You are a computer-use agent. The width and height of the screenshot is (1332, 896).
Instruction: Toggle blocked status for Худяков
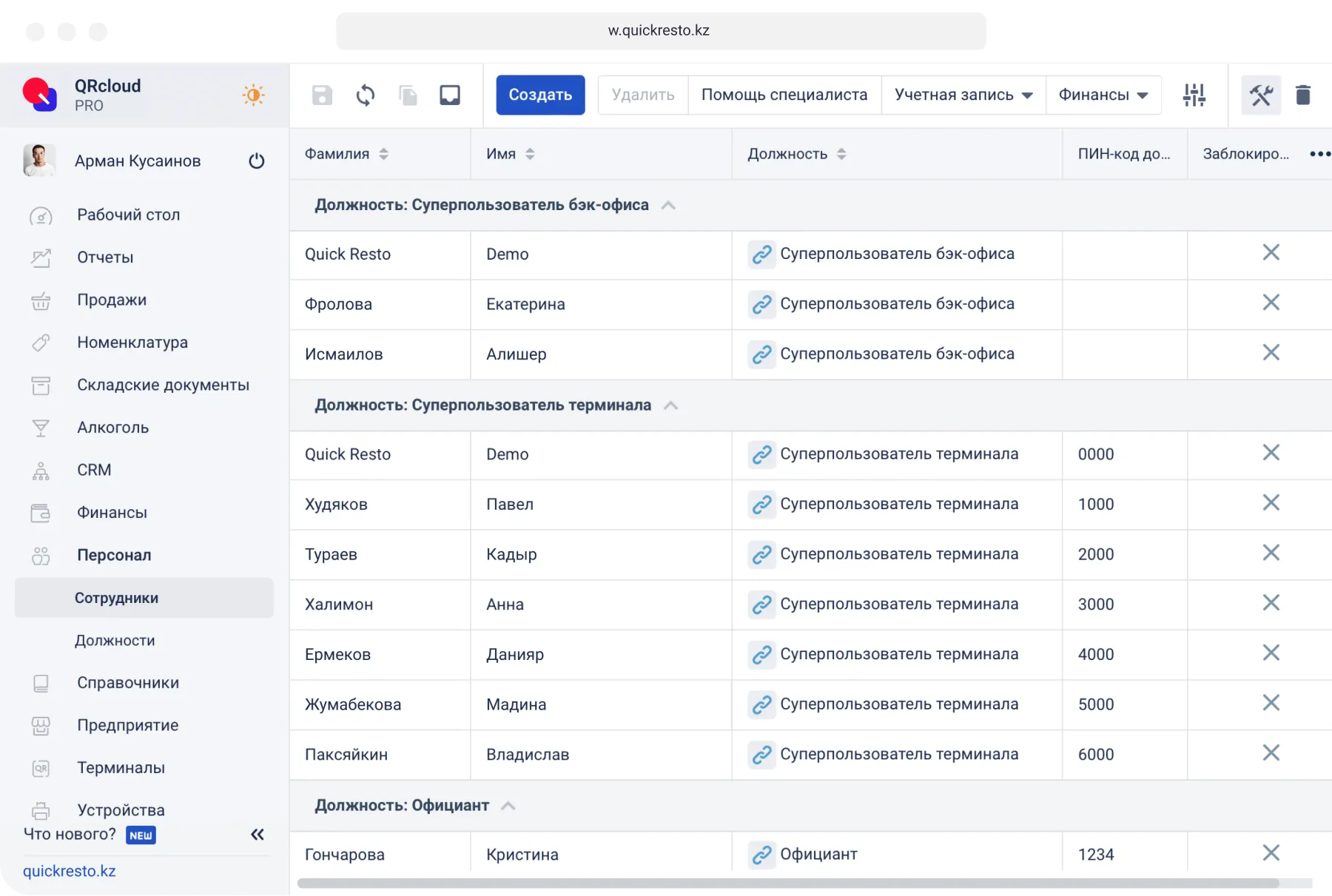click(x=1271, y=503)
